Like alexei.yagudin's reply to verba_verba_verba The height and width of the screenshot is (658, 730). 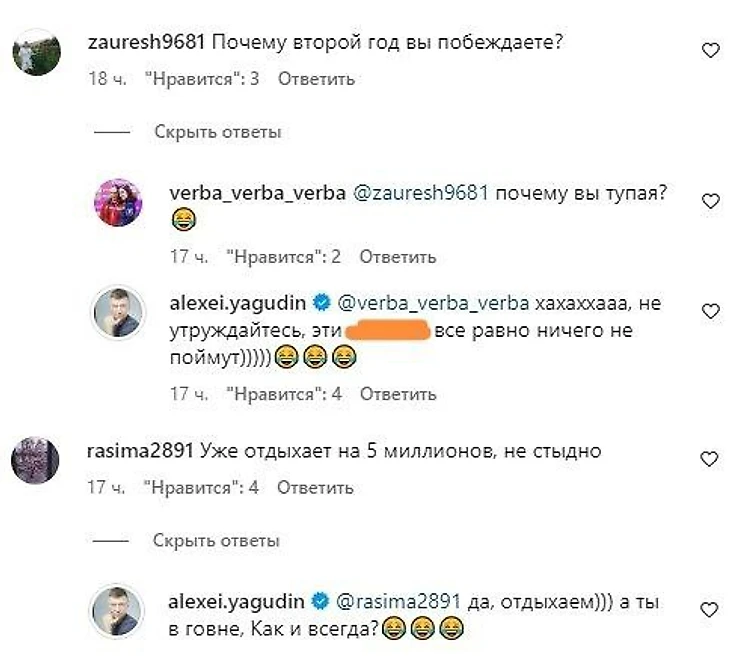[x=710, y=311]
